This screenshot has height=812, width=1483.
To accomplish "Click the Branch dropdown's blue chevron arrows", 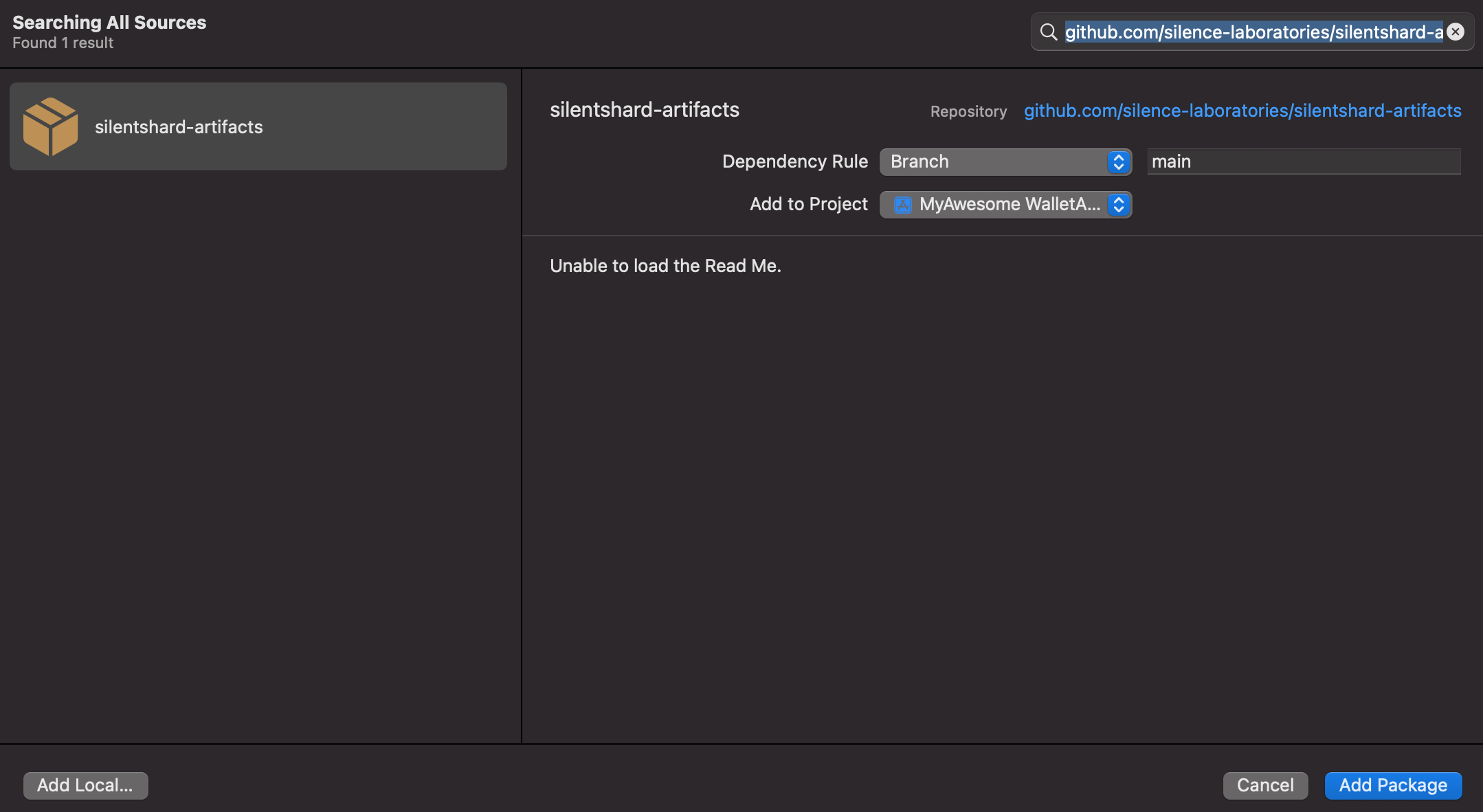I will pos(1118,162).
